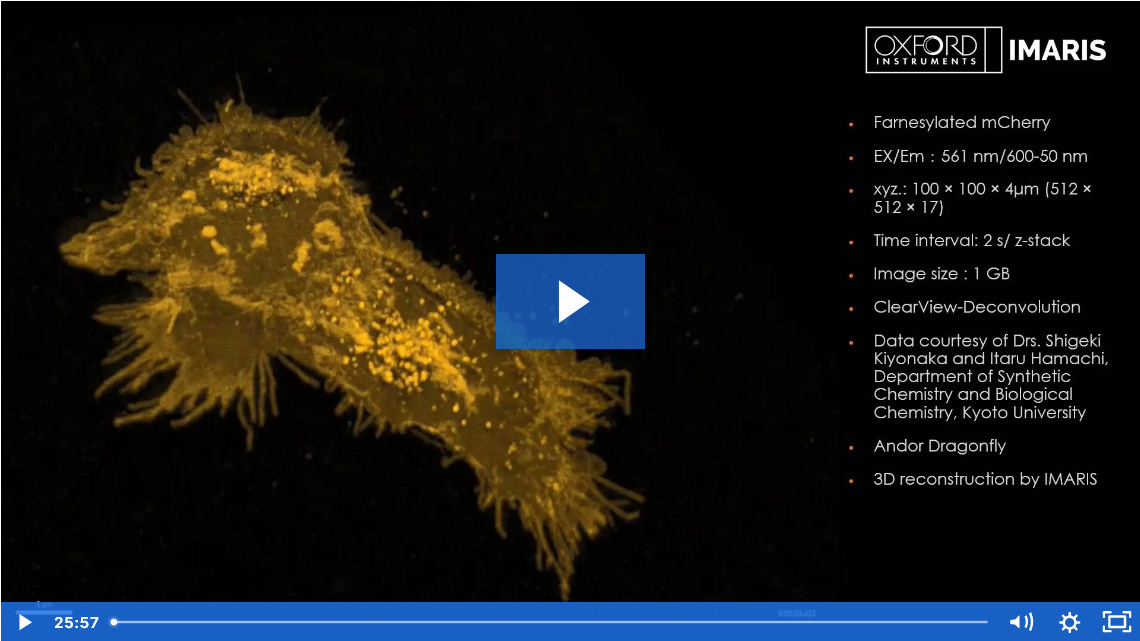Click 'Time interval: 2 s/ z-stack' text
The width and height of the screenshot is (1140, 641).
point(971,240)
